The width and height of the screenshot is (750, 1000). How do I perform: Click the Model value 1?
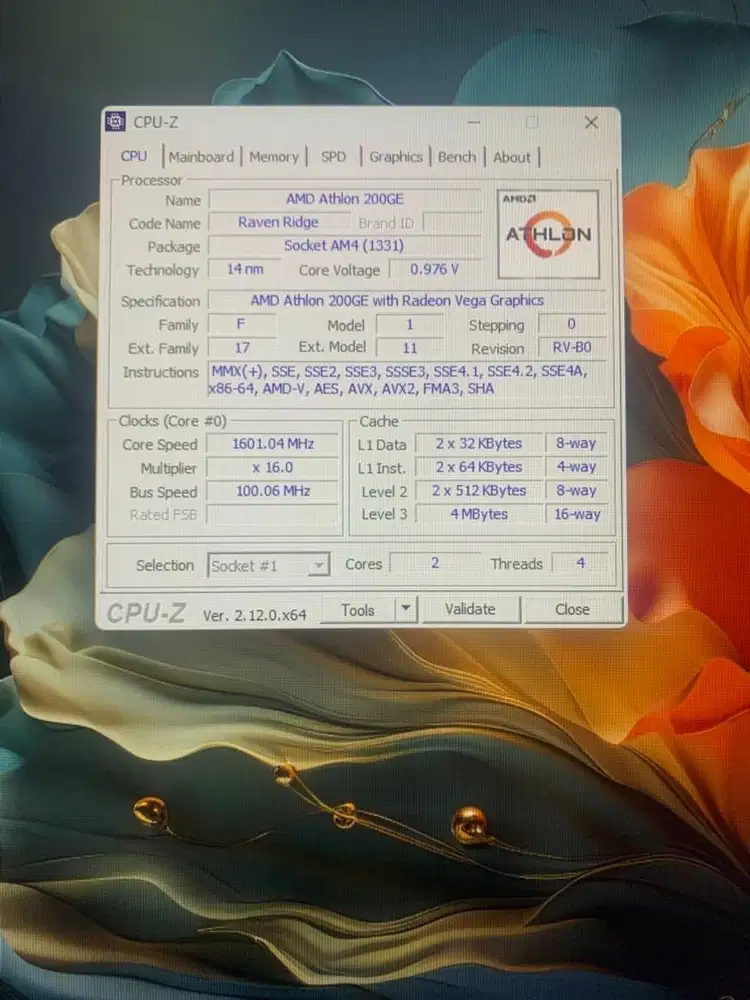[x=409, y=324]
